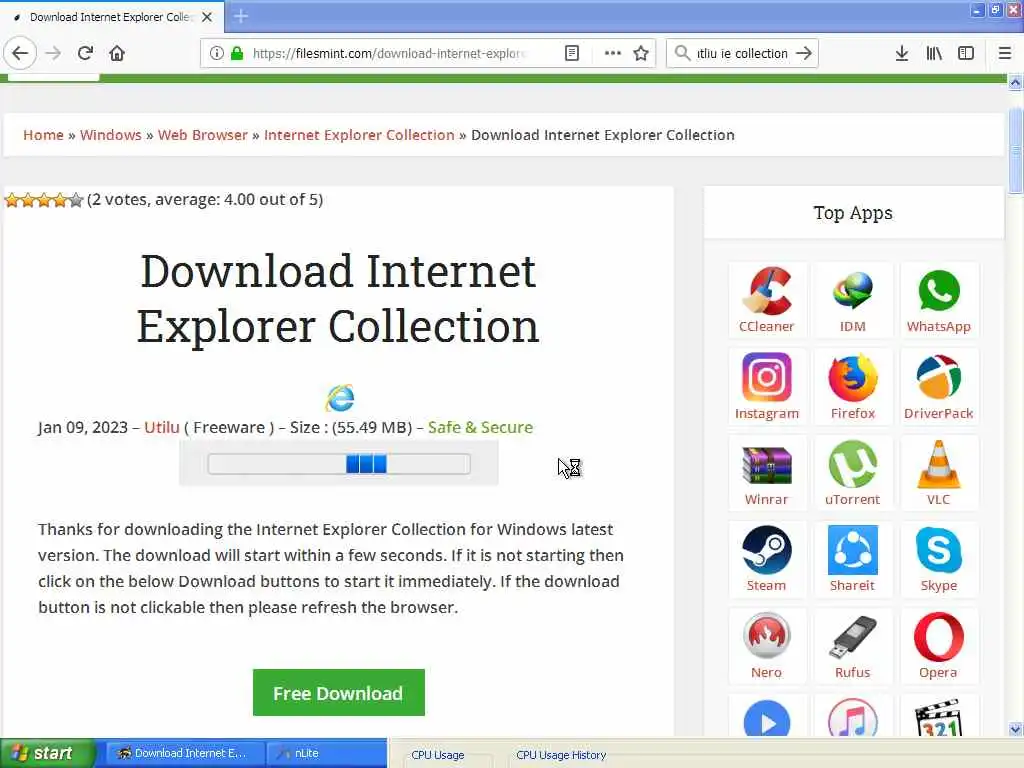Open Winrar in Top Apps
This screenshot has width=1024, height=768.
click(767, 473)
